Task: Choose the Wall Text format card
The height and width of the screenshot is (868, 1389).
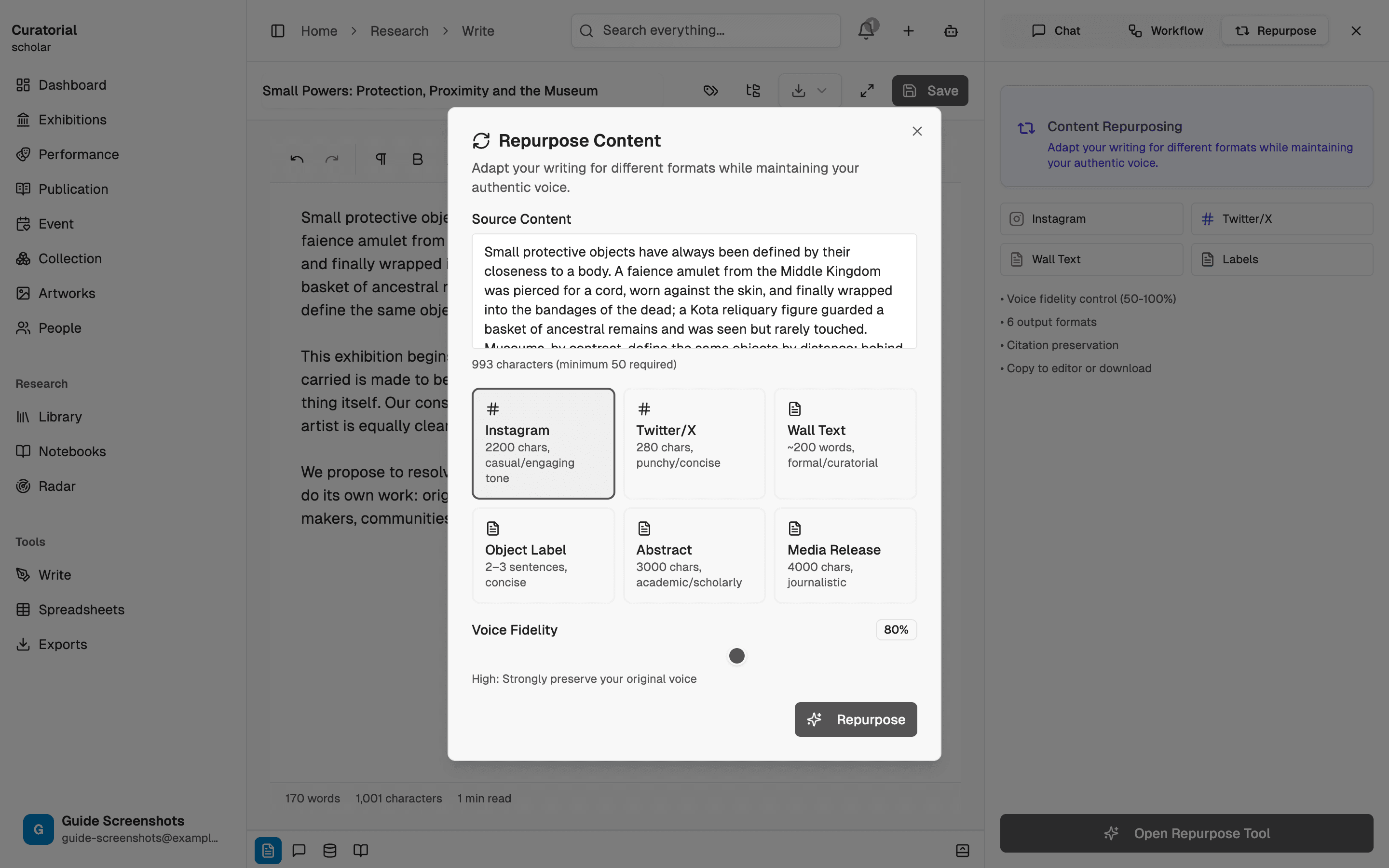Action: coord(845,443)
